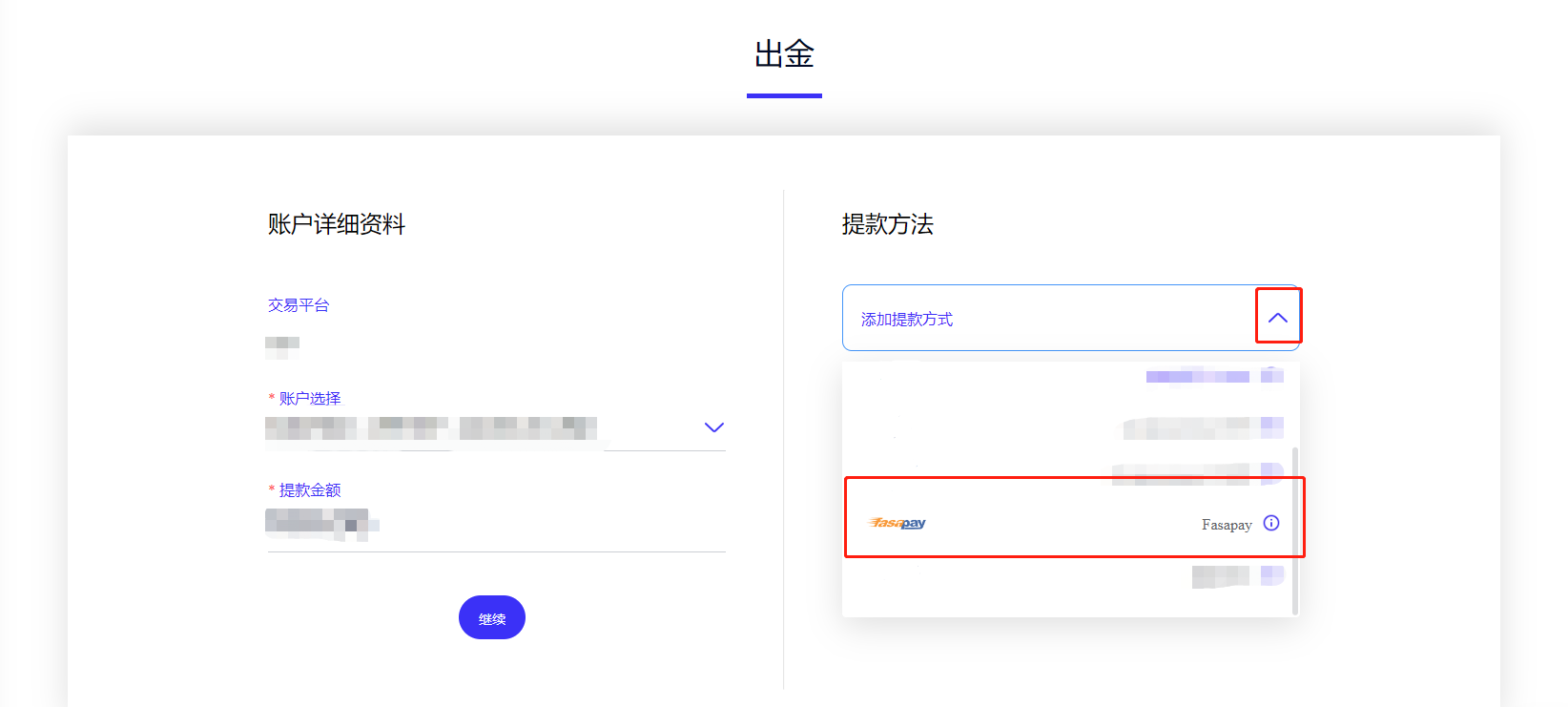Viewport: 1568px width, 707px height.
Task: Click the 提款方法 section heading
Action: [887, 224]
